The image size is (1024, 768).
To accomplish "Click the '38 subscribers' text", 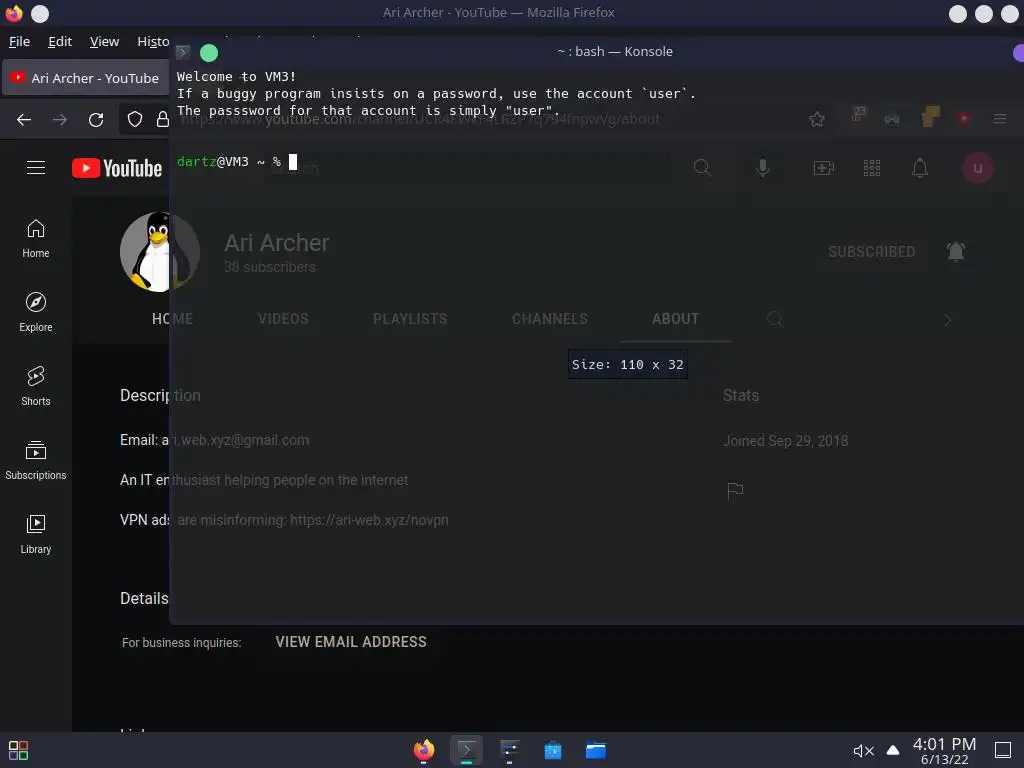I will [x=270, y=267].
